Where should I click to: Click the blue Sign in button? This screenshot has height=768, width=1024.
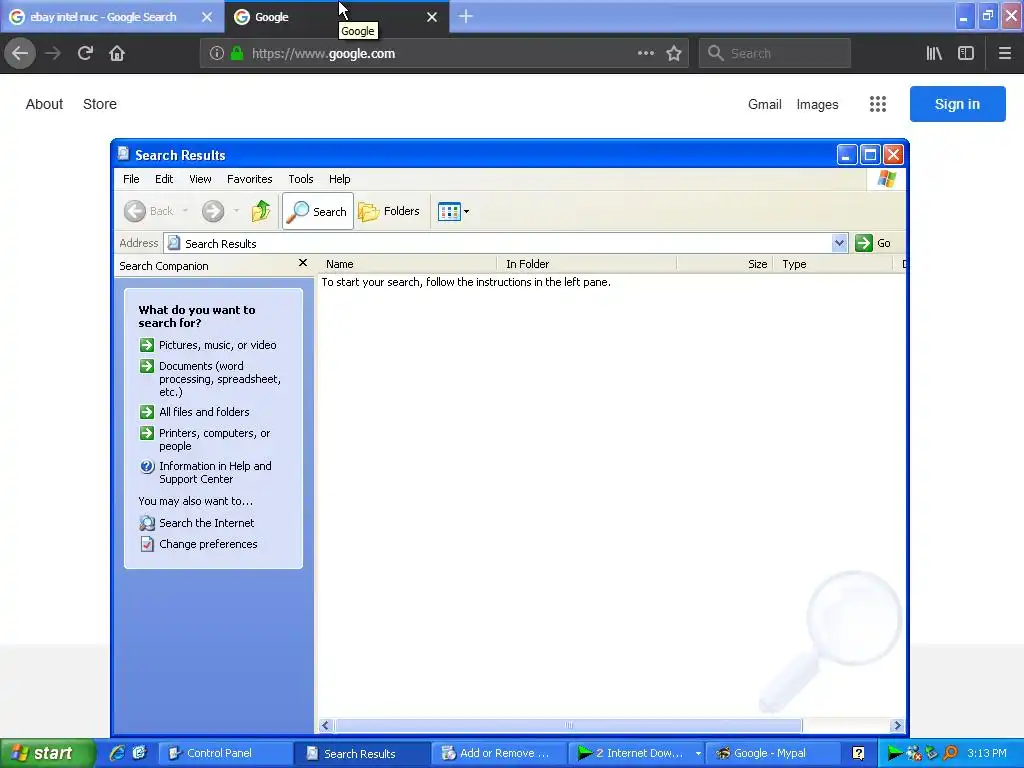(957, 104)
